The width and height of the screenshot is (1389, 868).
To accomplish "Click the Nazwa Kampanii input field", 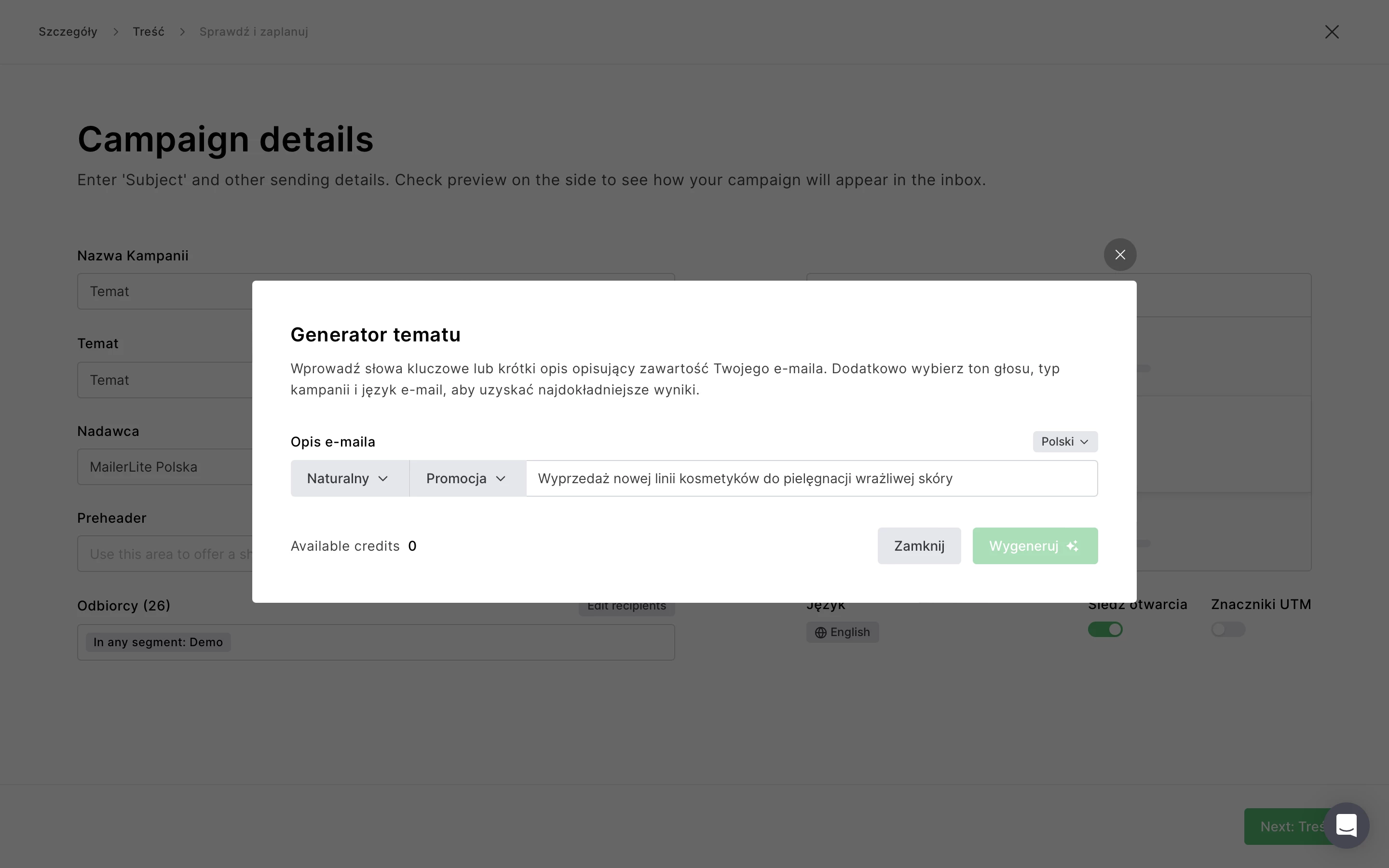I will (x=166, y=292).
